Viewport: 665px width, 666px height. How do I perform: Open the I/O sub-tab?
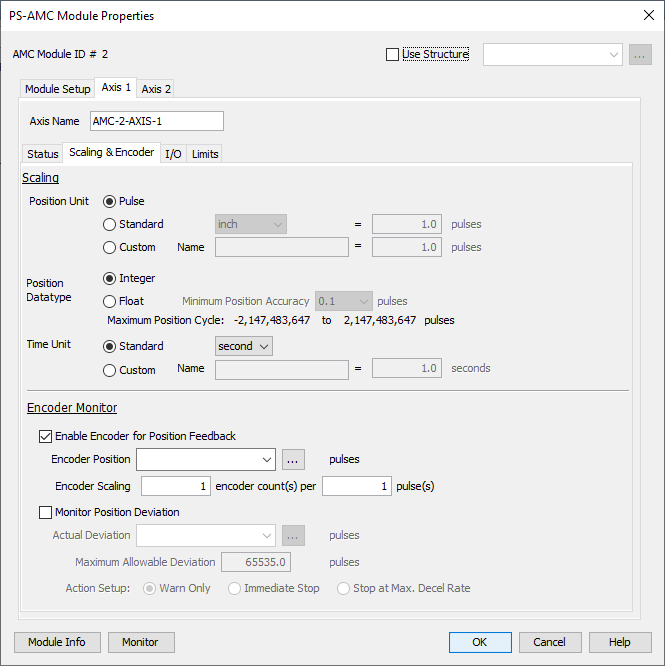(x=173, y=154)
